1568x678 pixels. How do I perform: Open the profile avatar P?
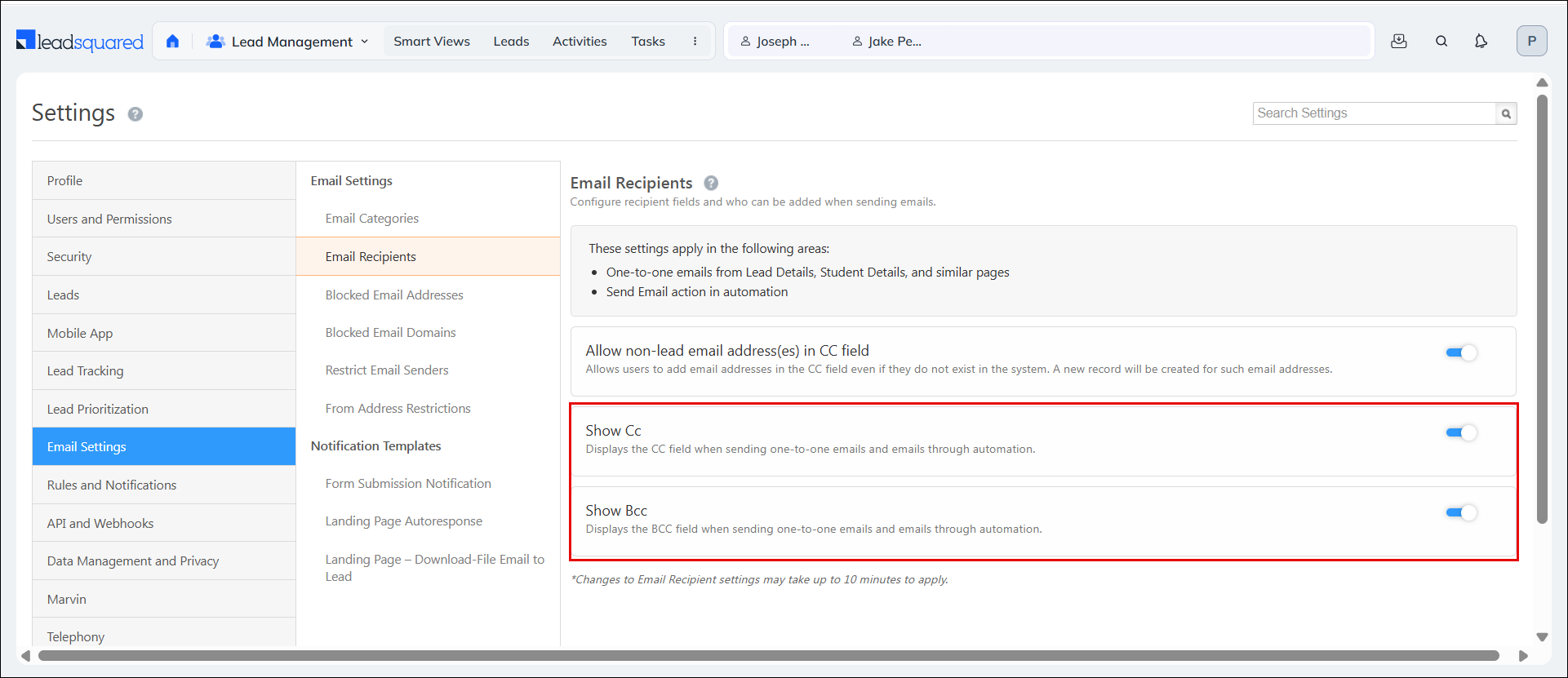pos(1531,41)
